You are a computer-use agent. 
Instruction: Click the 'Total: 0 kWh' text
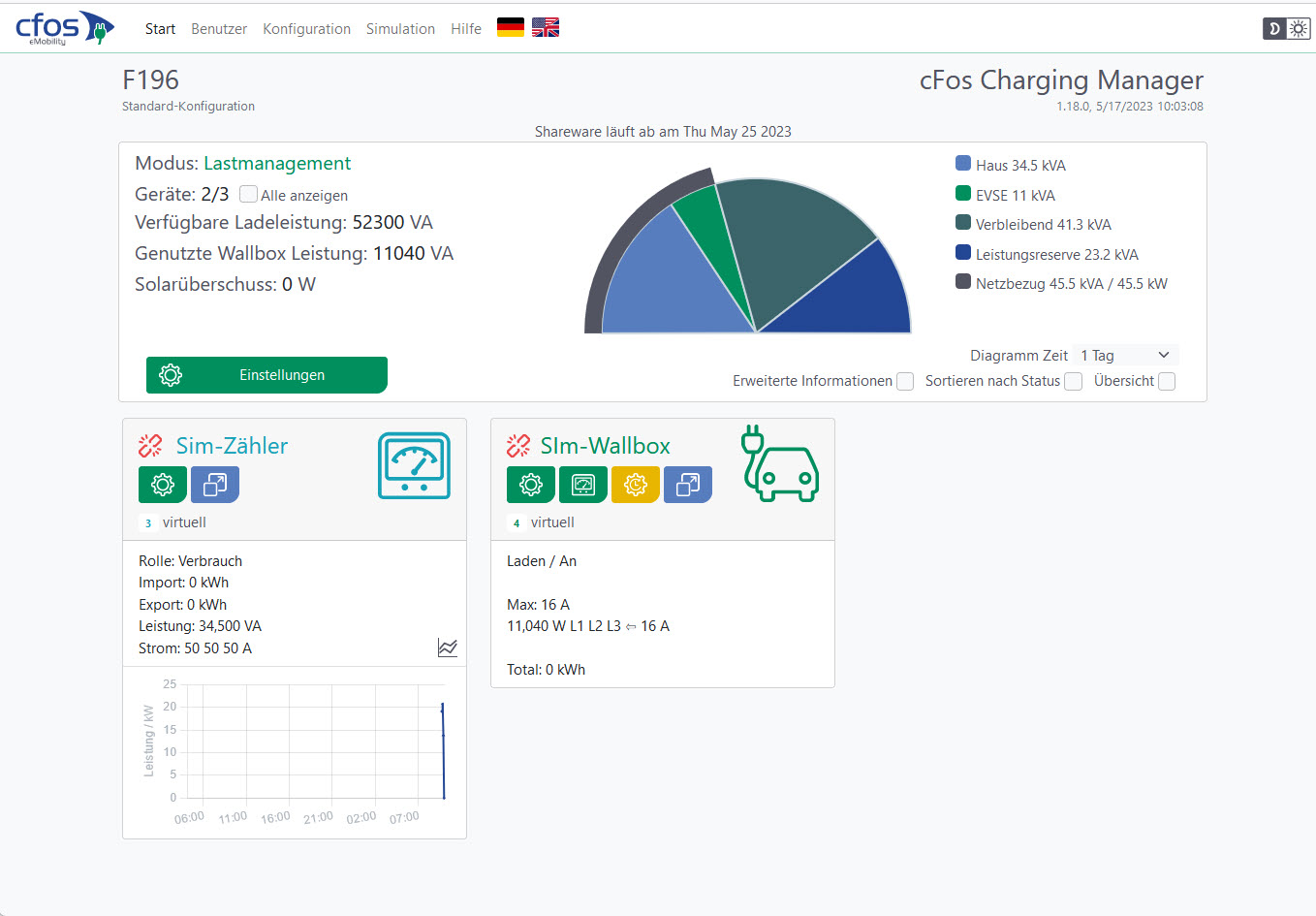click(x=546, y=670)
